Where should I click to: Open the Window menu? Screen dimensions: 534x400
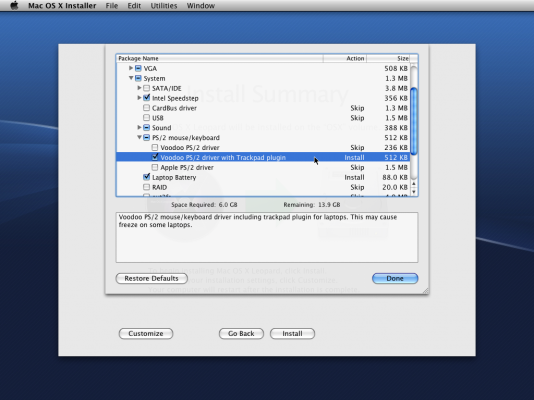[201, 6]
